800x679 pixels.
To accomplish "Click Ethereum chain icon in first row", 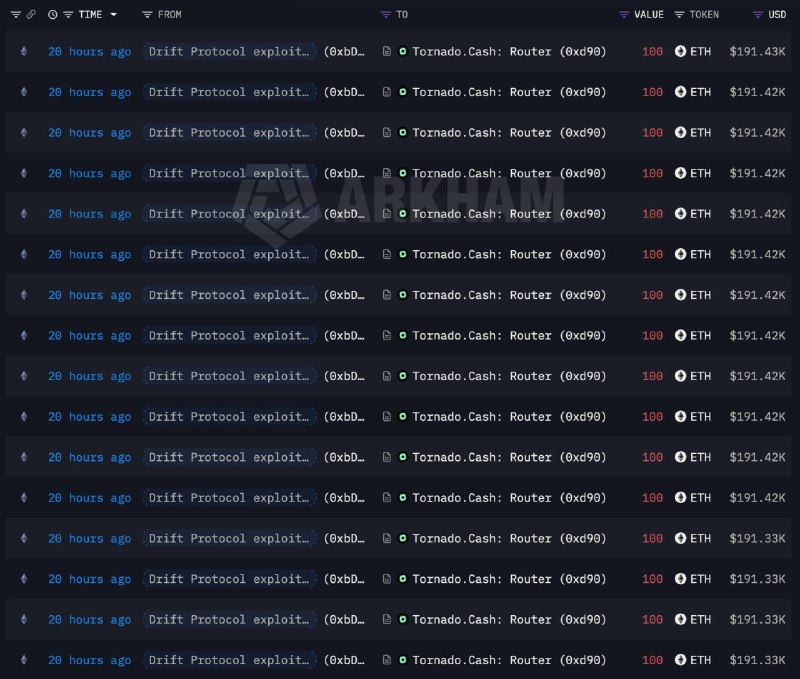I will (24, 51).
